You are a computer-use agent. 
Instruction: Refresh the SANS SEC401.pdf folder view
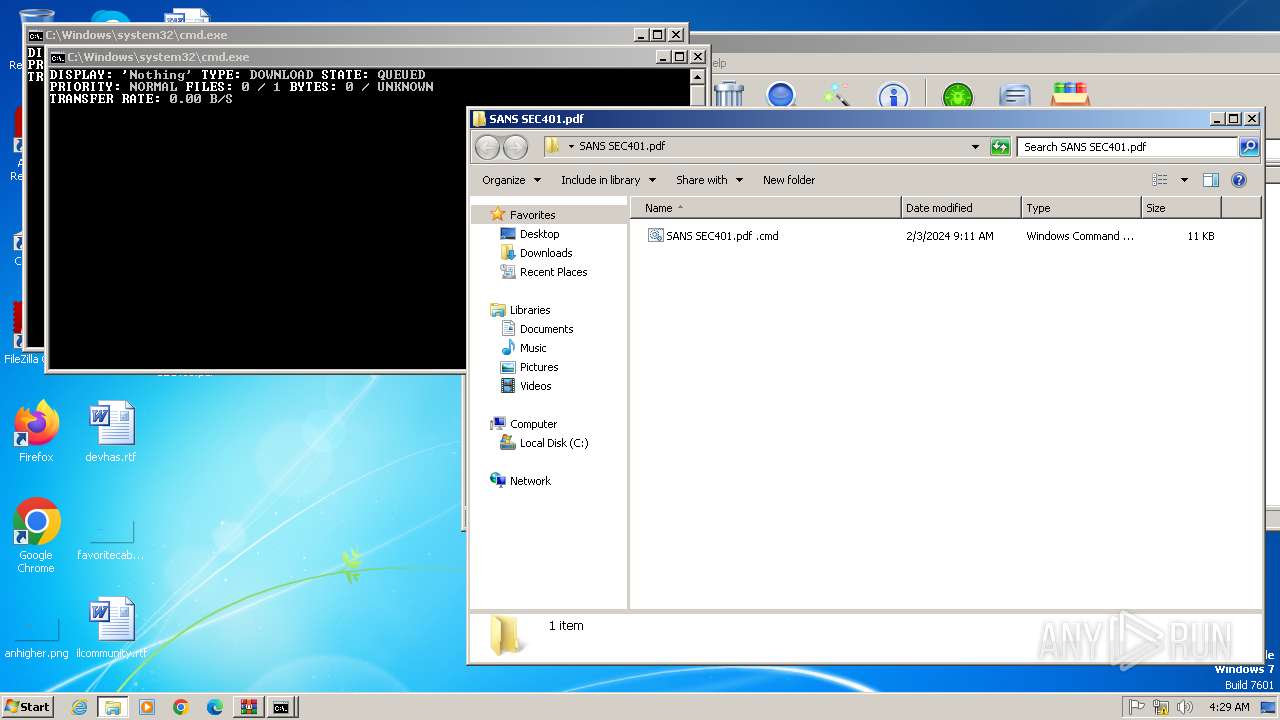(x=1000, y=146)
